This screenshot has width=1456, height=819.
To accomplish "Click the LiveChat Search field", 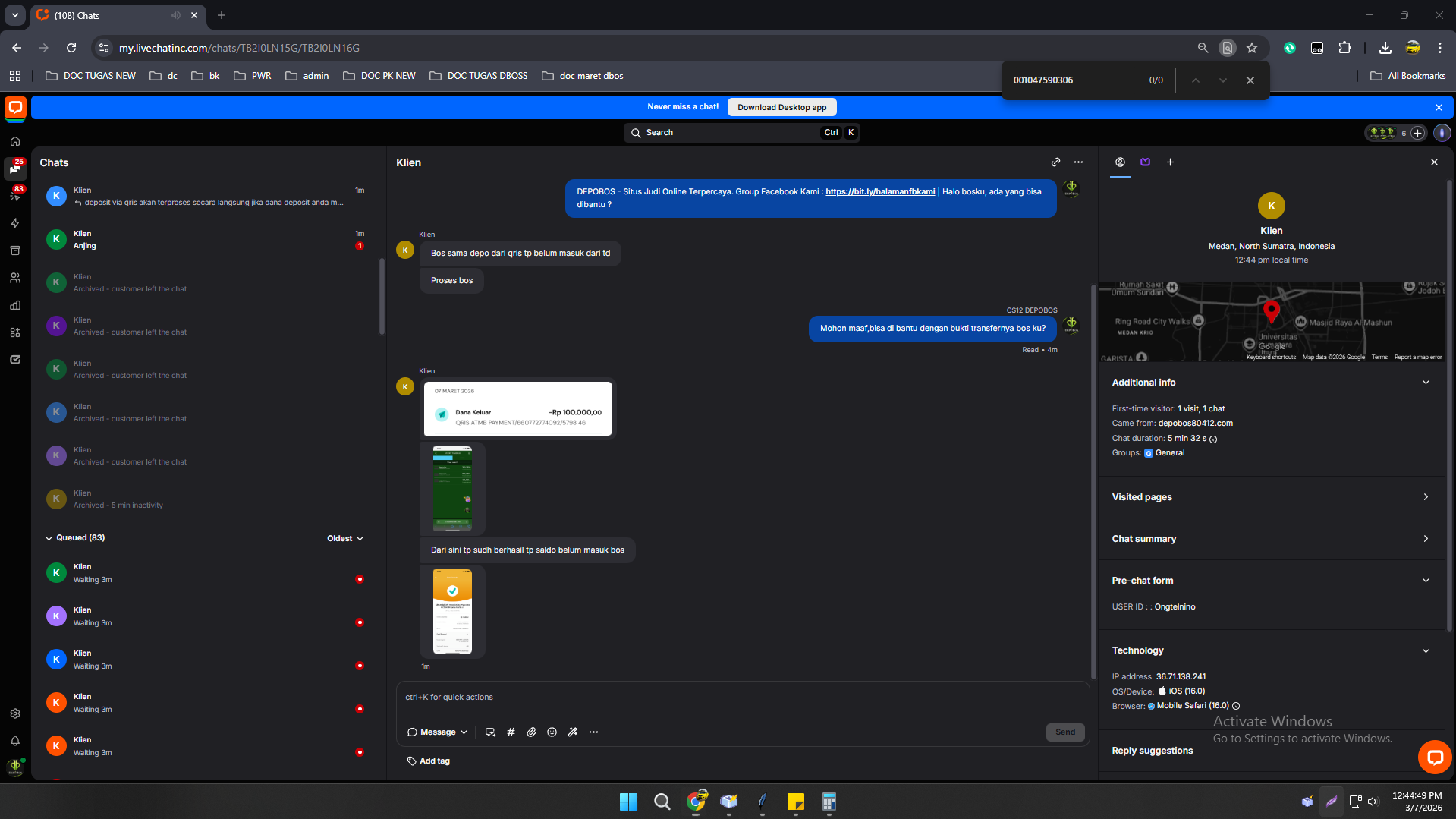I will [741, 133].
